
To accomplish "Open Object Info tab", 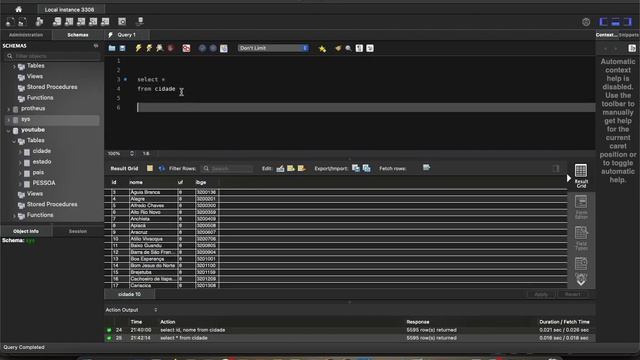I will (x=26, y=231).
